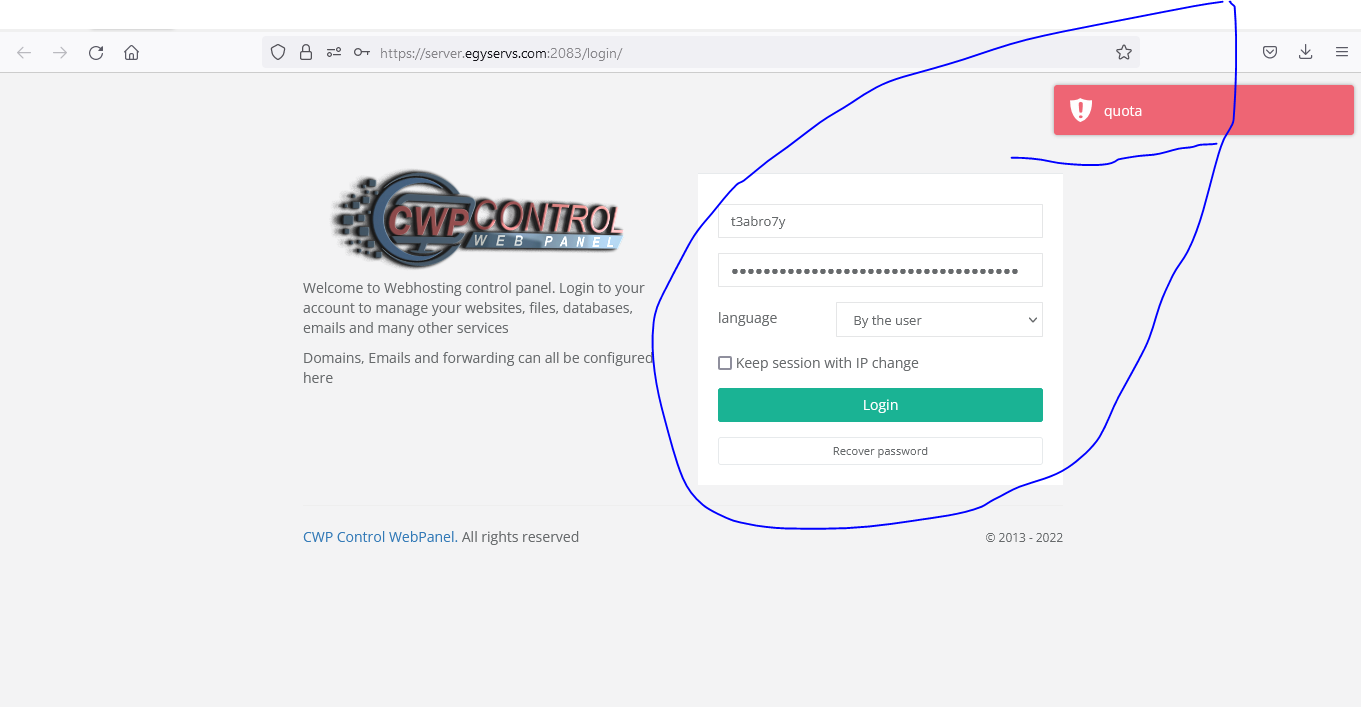Open the CWP Control WebPanel link

click(380, 537)
